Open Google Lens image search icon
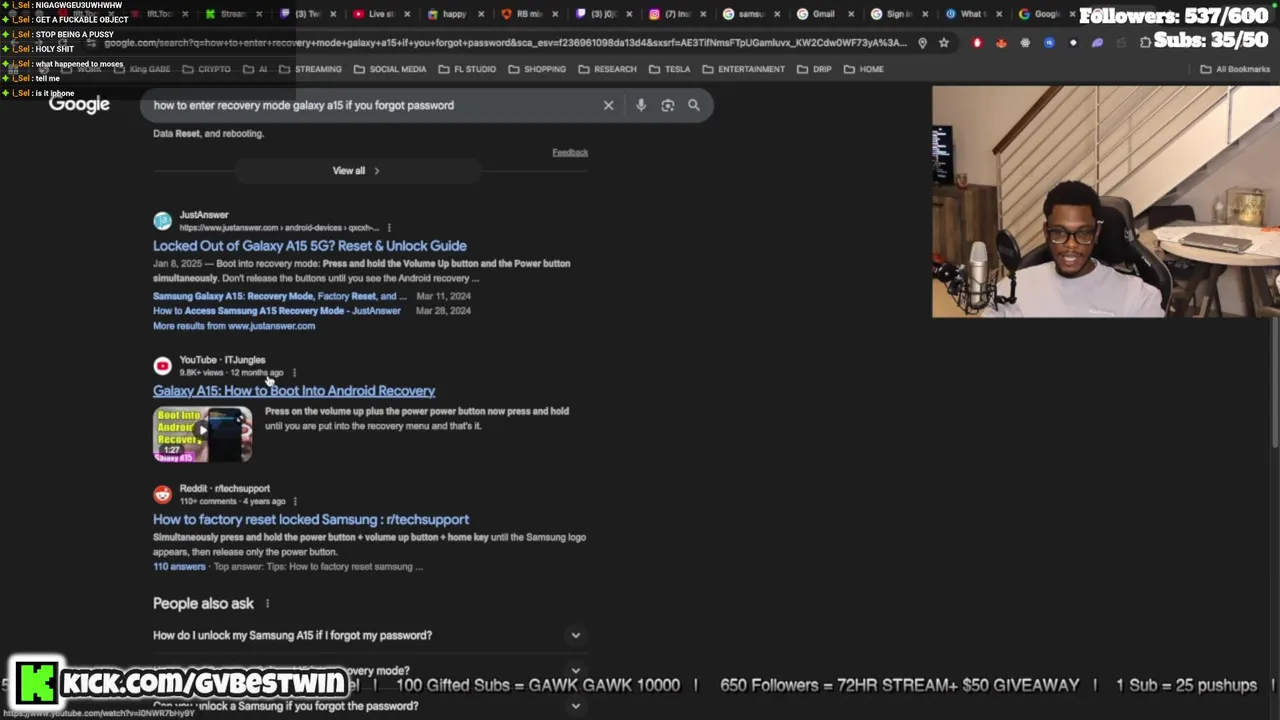The image size is (1280, 720). [668, 105]
